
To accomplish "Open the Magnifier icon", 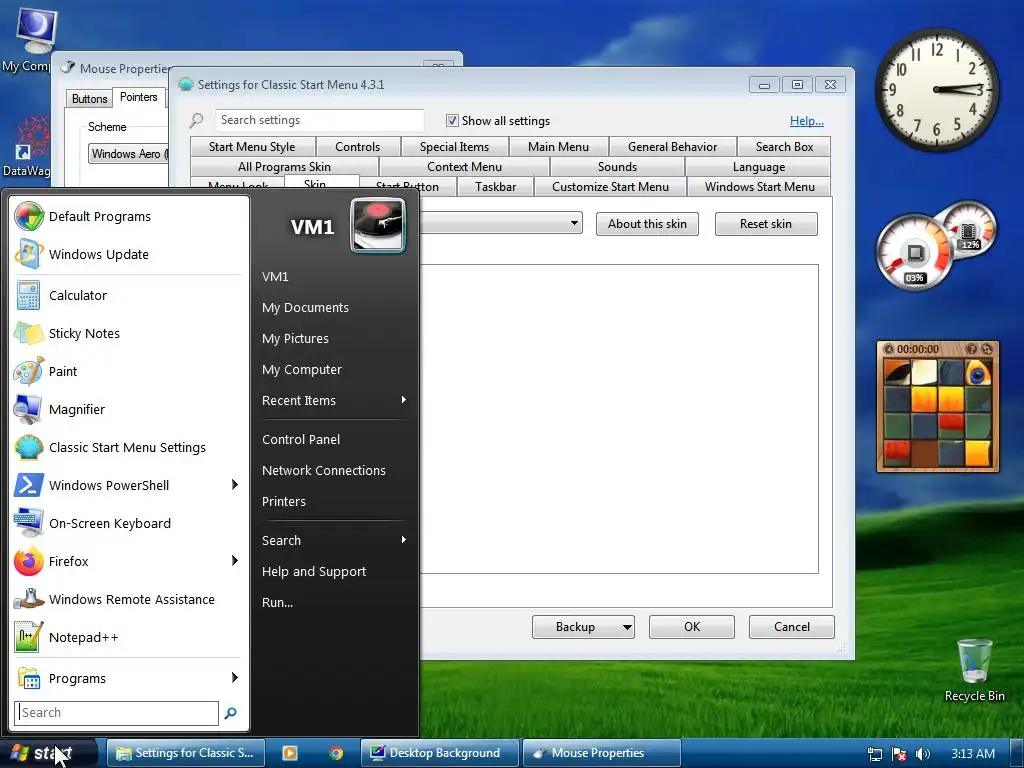I will point(29,409).
